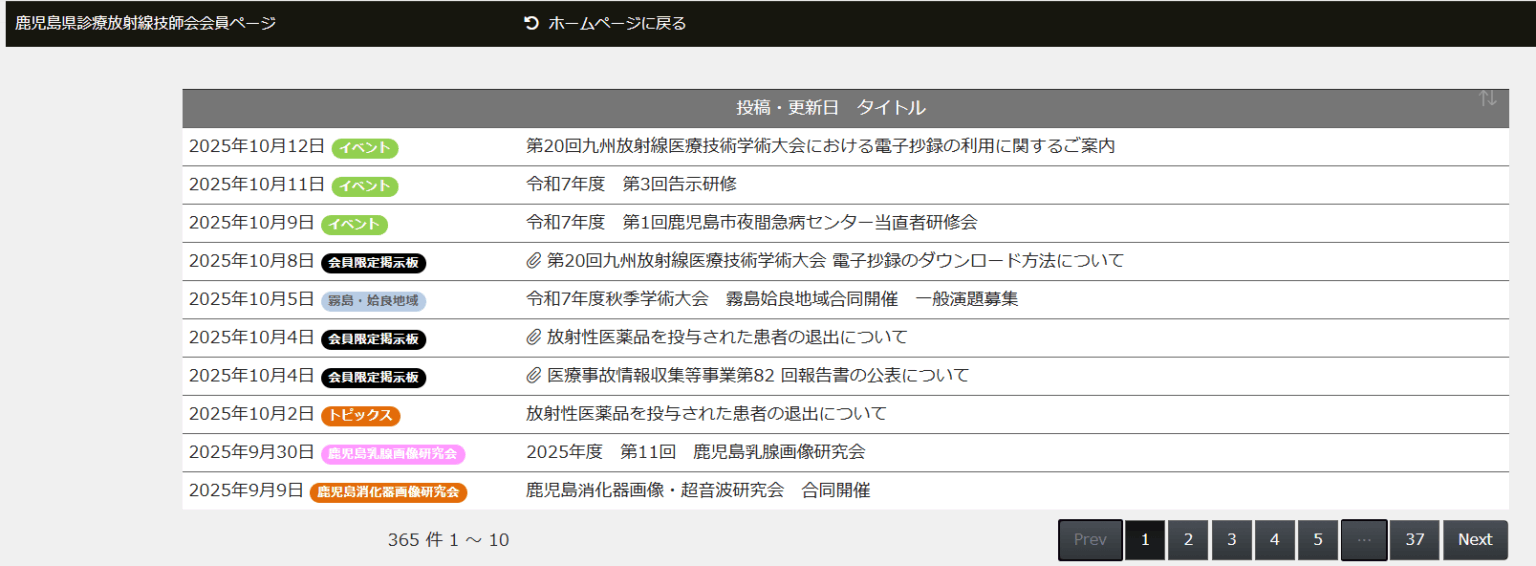Click the orange トピックス badge
The height and width of the screenshot is (566, 1536).
360,415
